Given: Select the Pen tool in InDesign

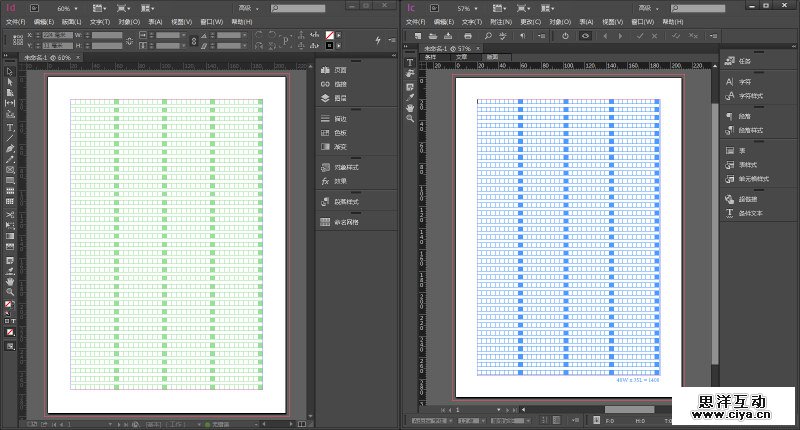Looking at the screenshot, I should [10, 148].
